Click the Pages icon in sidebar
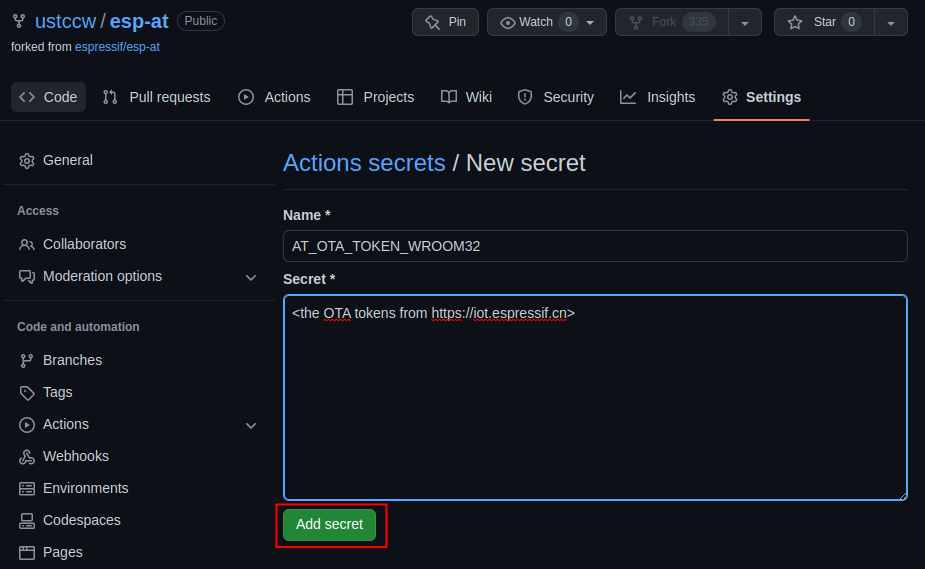Viewport: 925px width, 569px height. 27,553
